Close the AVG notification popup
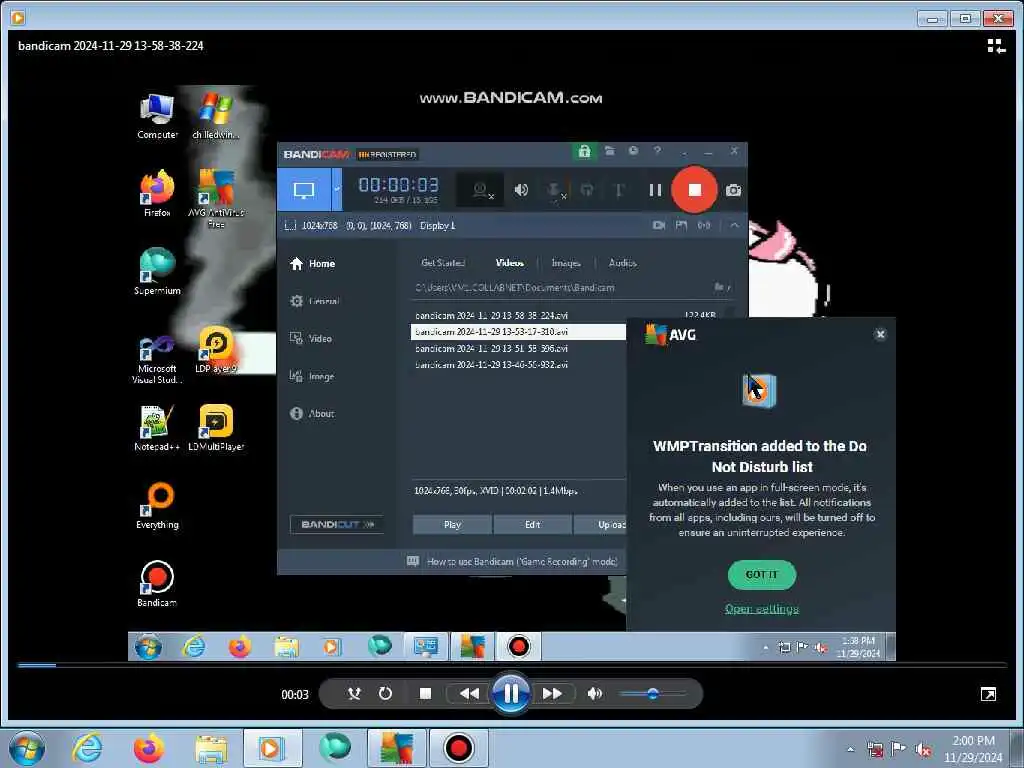The width and height of the screenshot is (1024, 768). click(880, 334)
